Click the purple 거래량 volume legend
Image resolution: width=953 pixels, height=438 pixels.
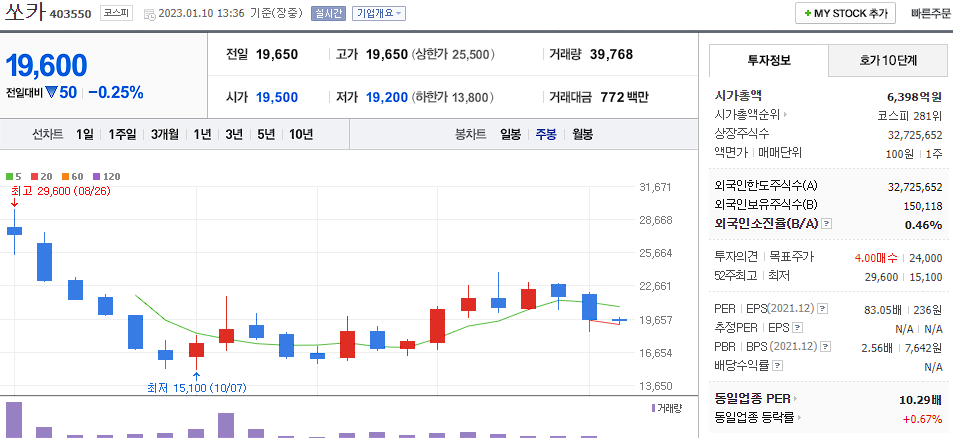666,408
